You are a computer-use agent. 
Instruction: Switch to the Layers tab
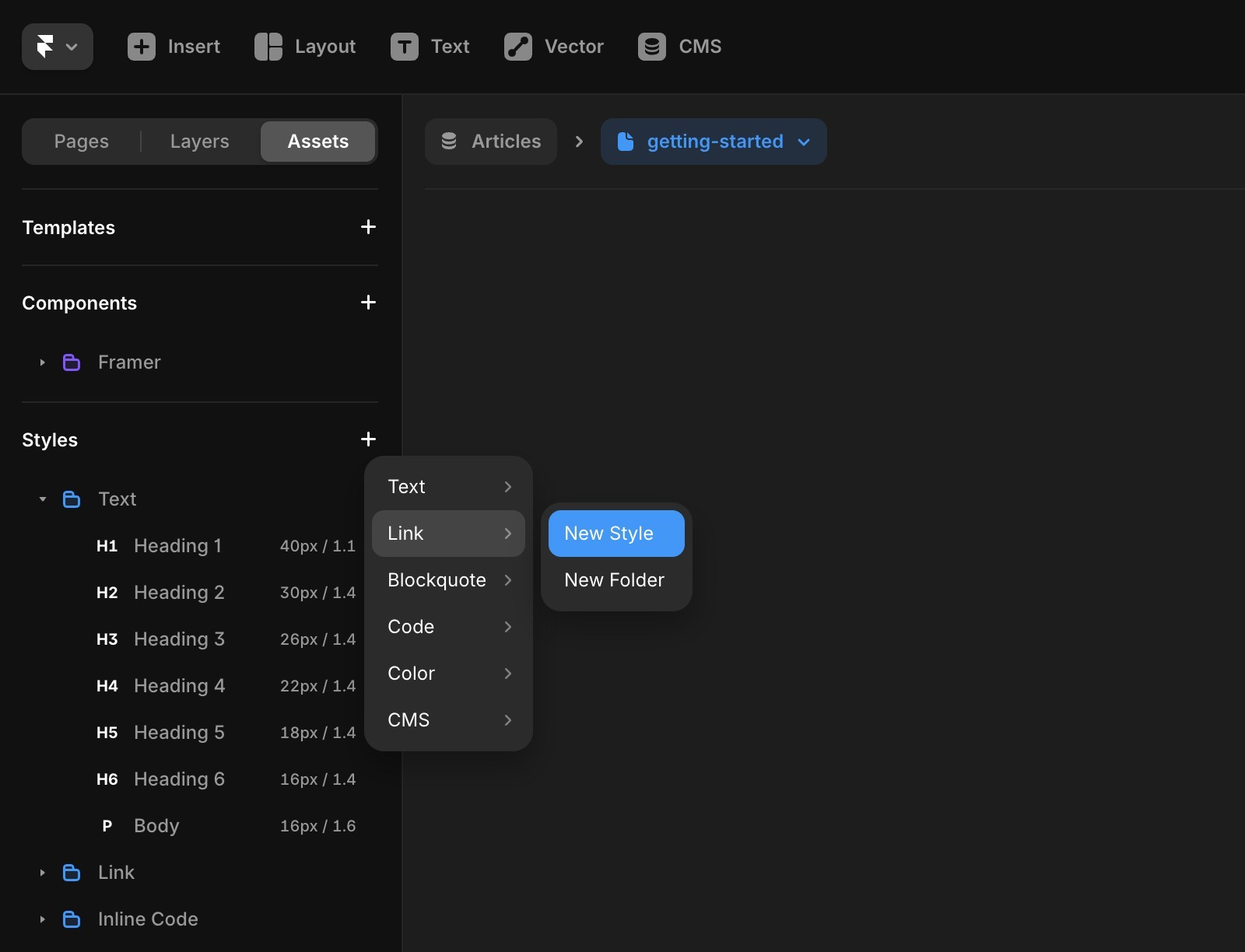coord(199,141)
